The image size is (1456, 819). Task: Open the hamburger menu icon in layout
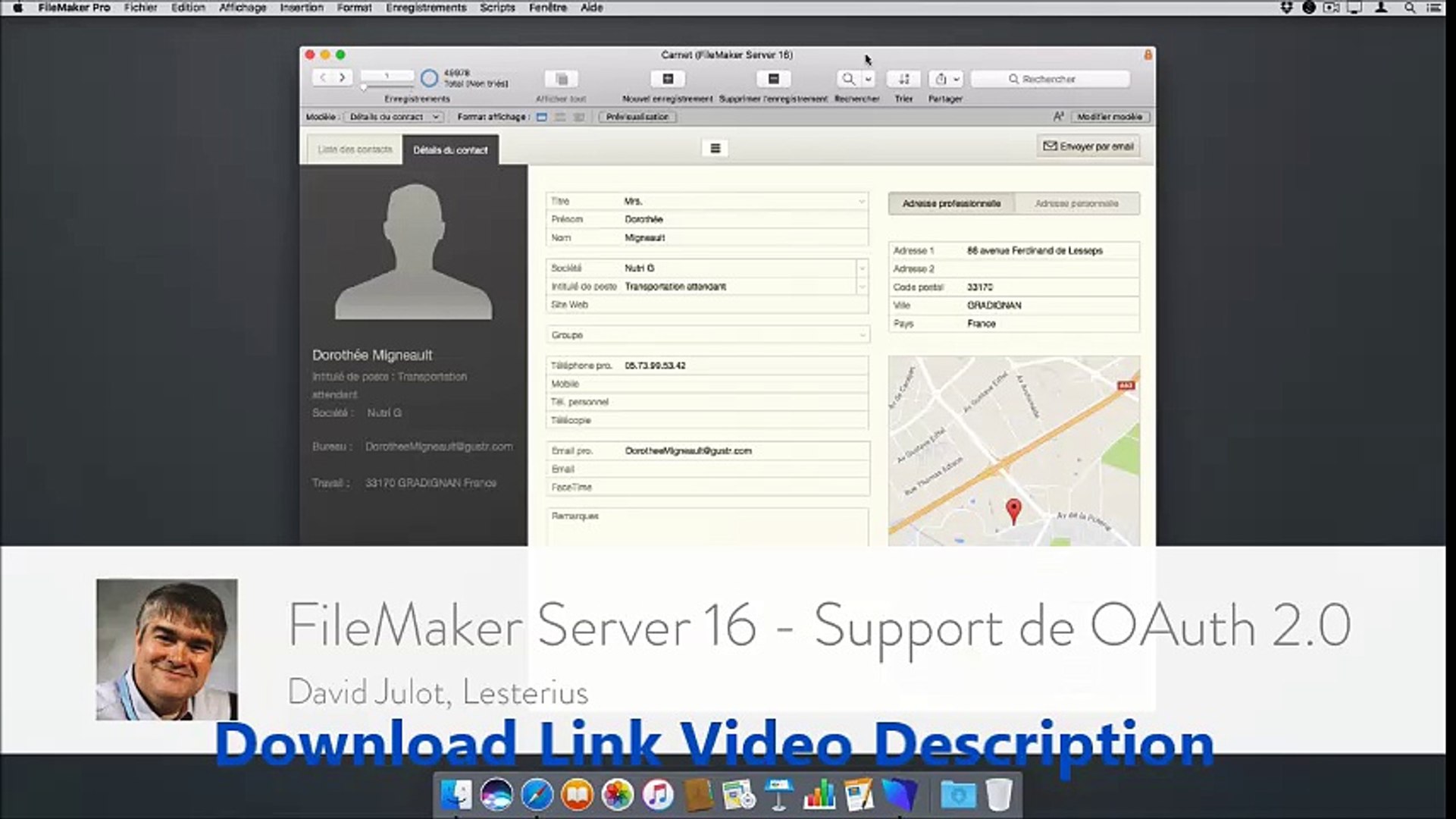[715, 148]
